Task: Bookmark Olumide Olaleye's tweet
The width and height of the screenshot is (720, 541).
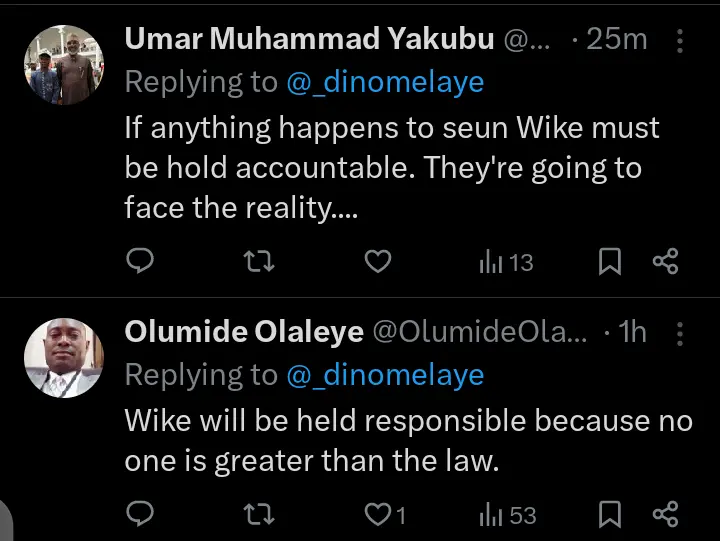Action: click(x=610, y=515)
